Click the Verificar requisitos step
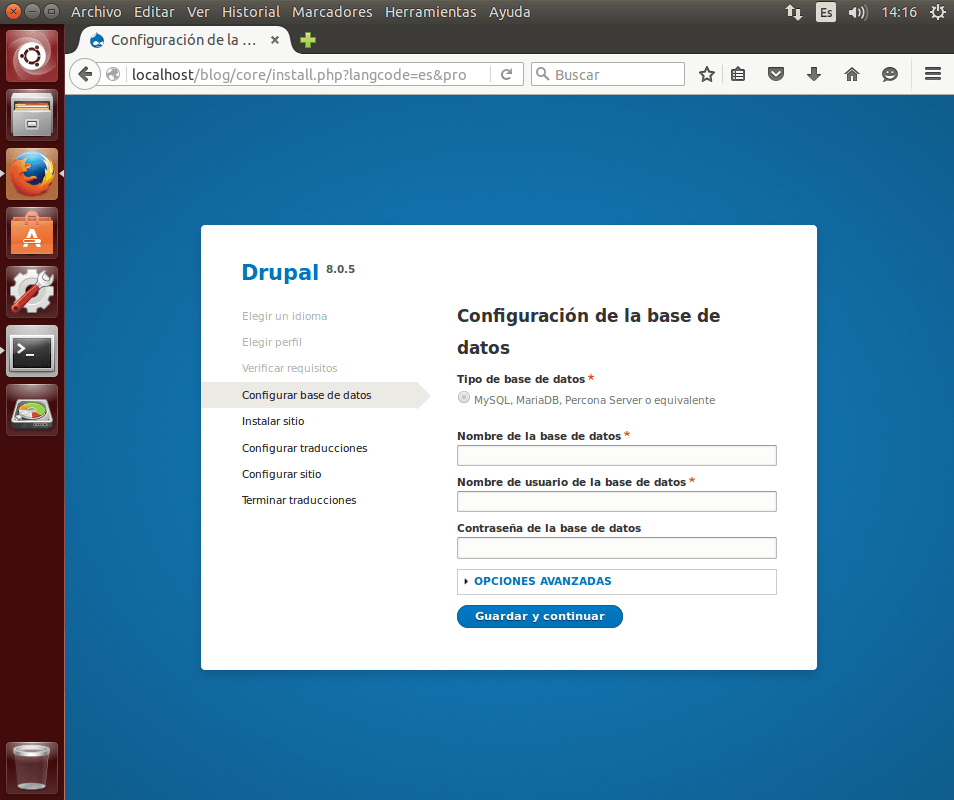This screenshot has height=800, width=954. tap(289, 368)
